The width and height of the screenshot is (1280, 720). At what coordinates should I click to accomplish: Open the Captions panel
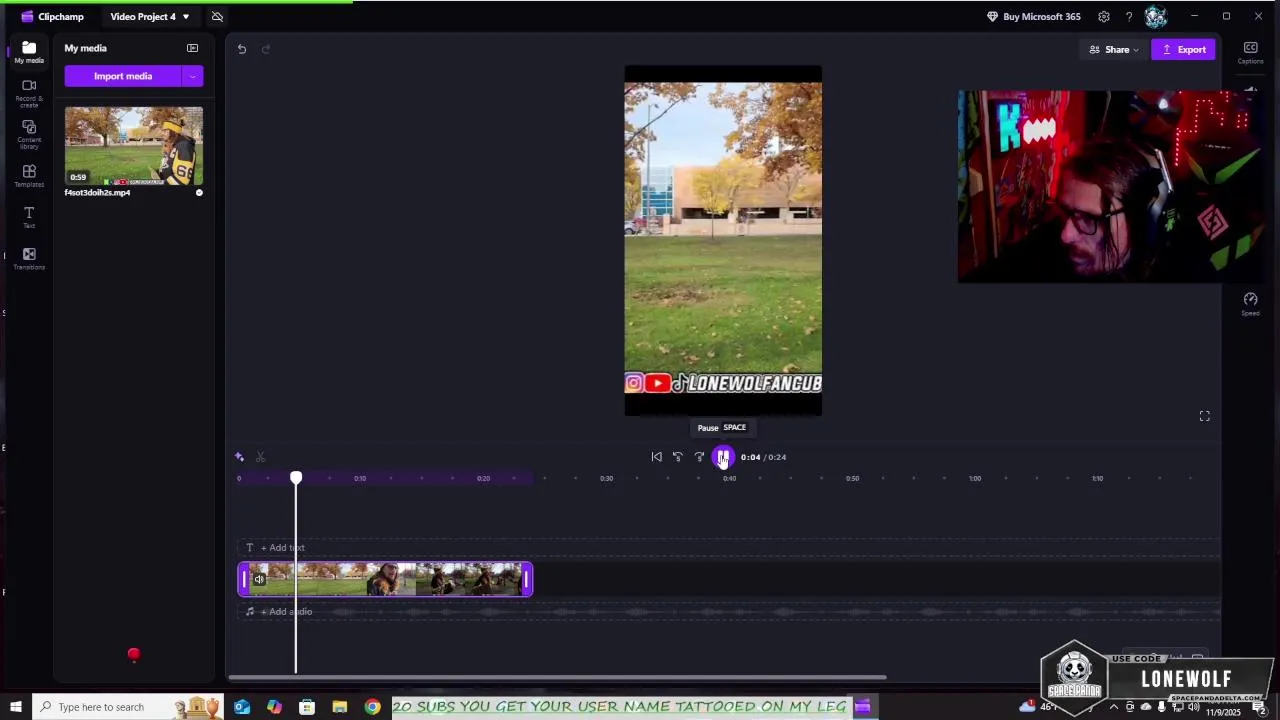point(1250,53)
